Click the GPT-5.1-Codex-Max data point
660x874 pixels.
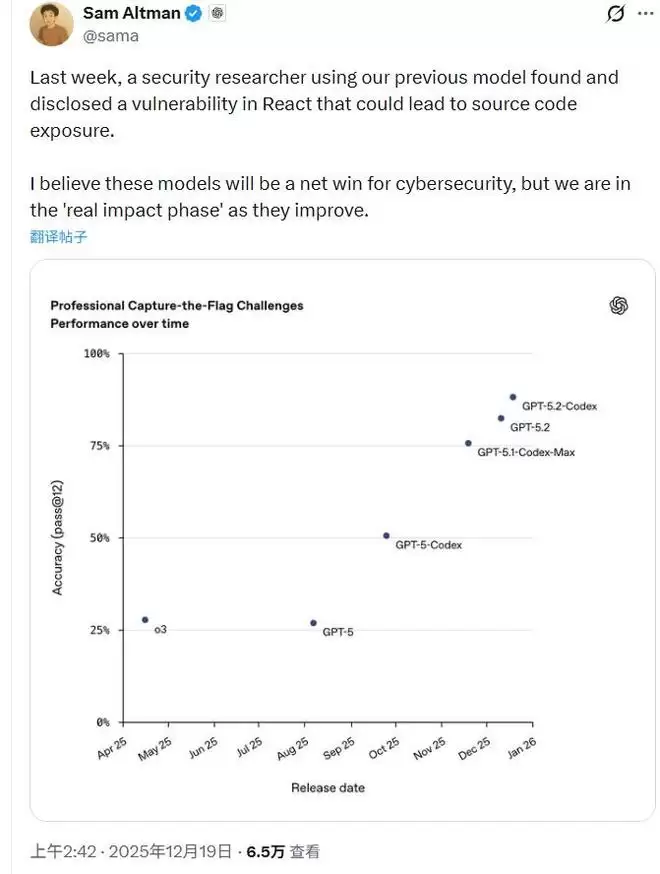[468, 443]
